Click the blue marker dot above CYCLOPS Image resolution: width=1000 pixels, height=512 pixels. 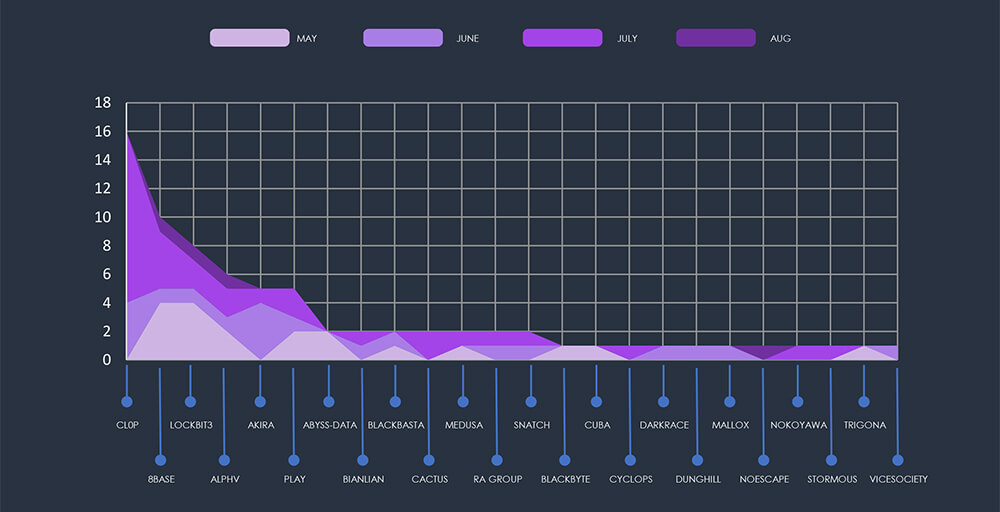point(630,460)
